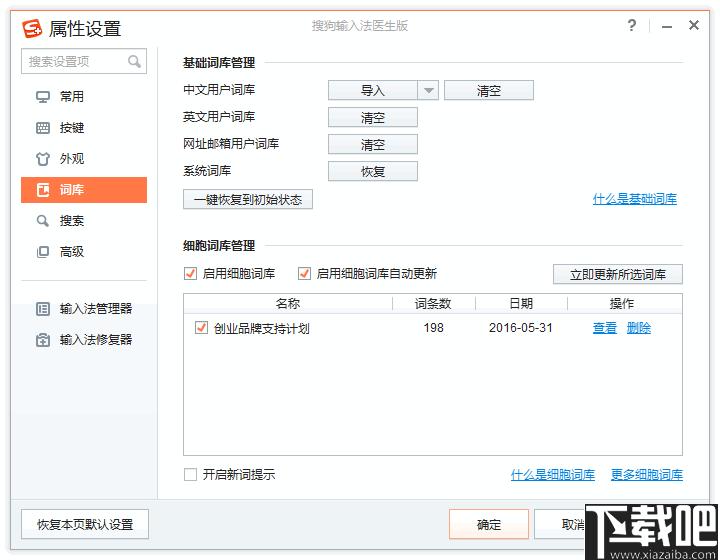Click the 输入法管理器 icon
This screenshot has height=560, width=720.
click(x=43, y=309)
